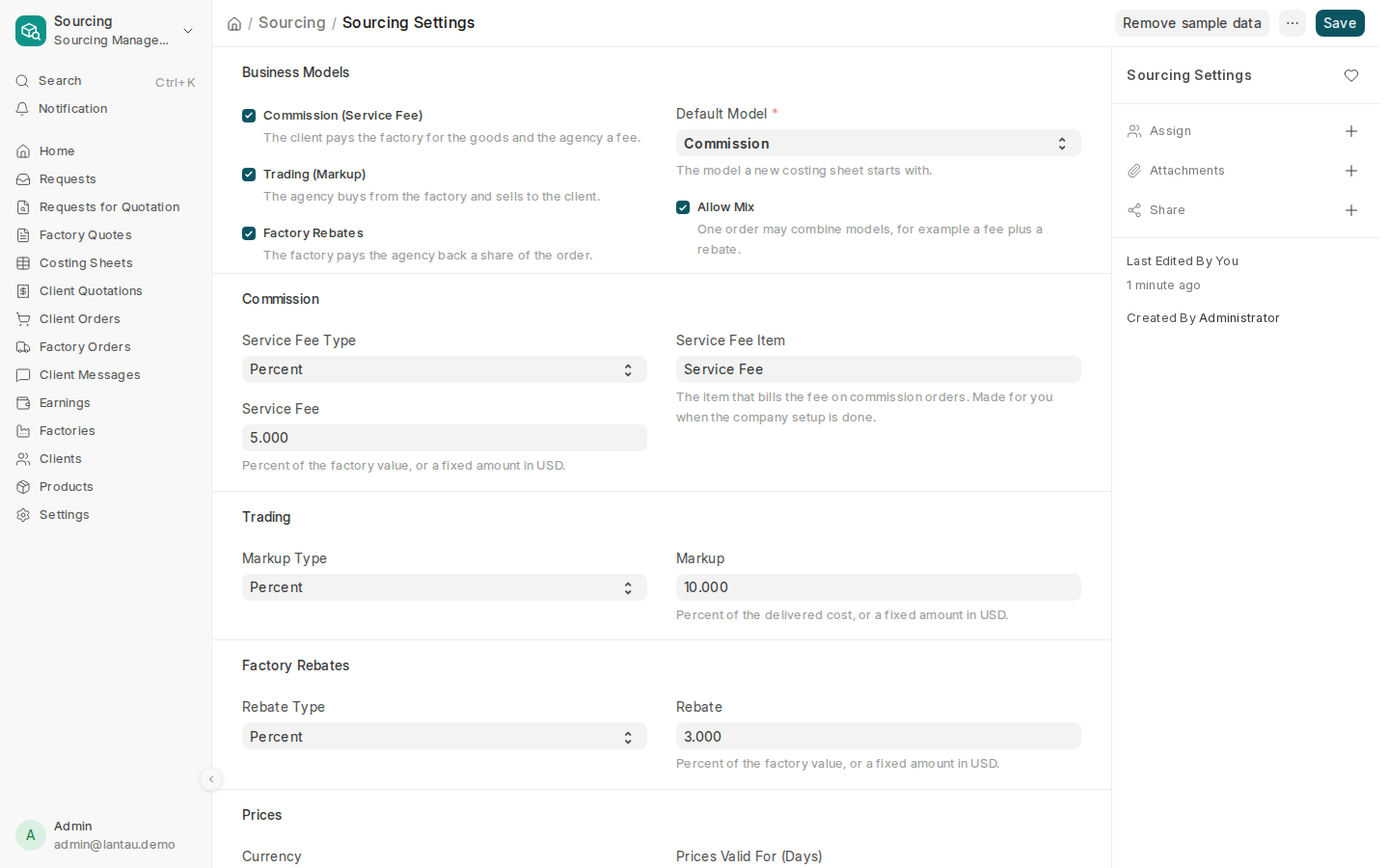This screenshot has width=1389, height=868.
Task: Click the Sourcing app logo icon
Action: [x=31, y=31]
